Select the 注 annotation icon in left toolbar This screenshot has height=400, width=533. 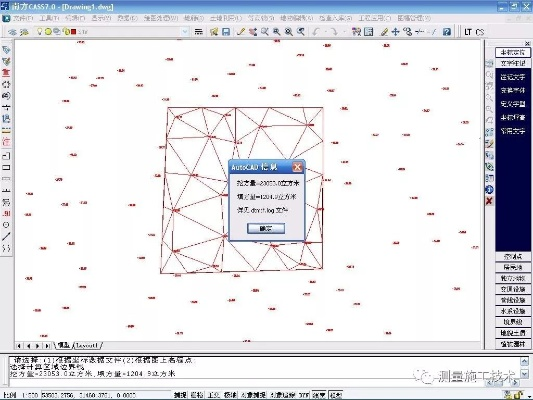(x=6, y=142)
